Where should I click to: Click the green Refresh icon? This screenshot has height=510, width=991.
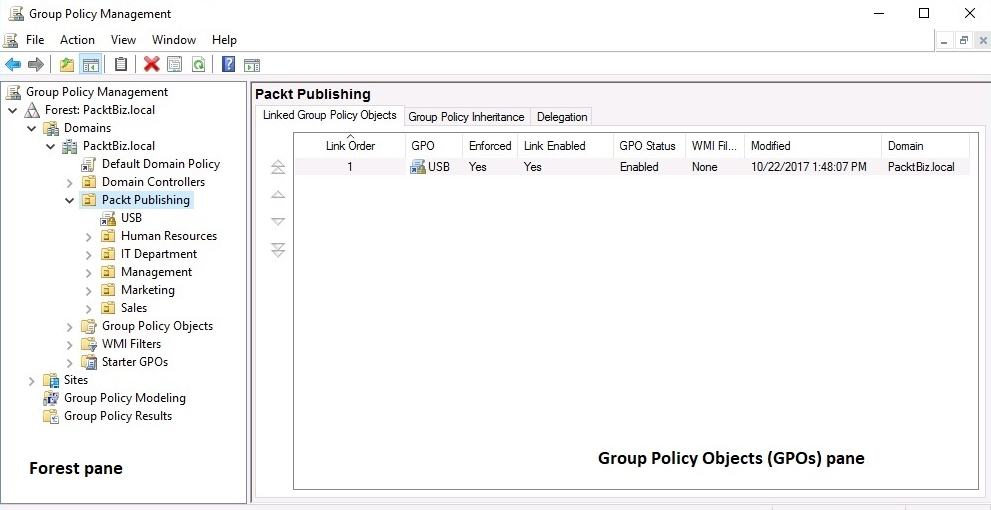pyautogui.click(x=198, y=65)
